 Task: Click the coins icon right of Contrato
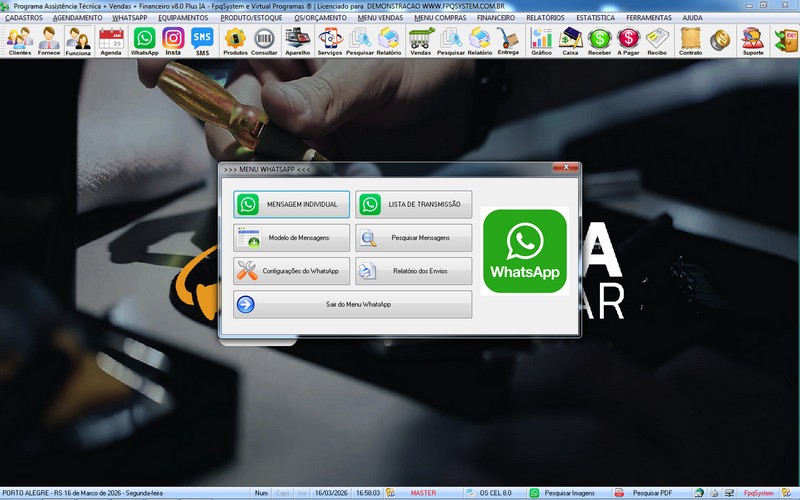point(720,41)
